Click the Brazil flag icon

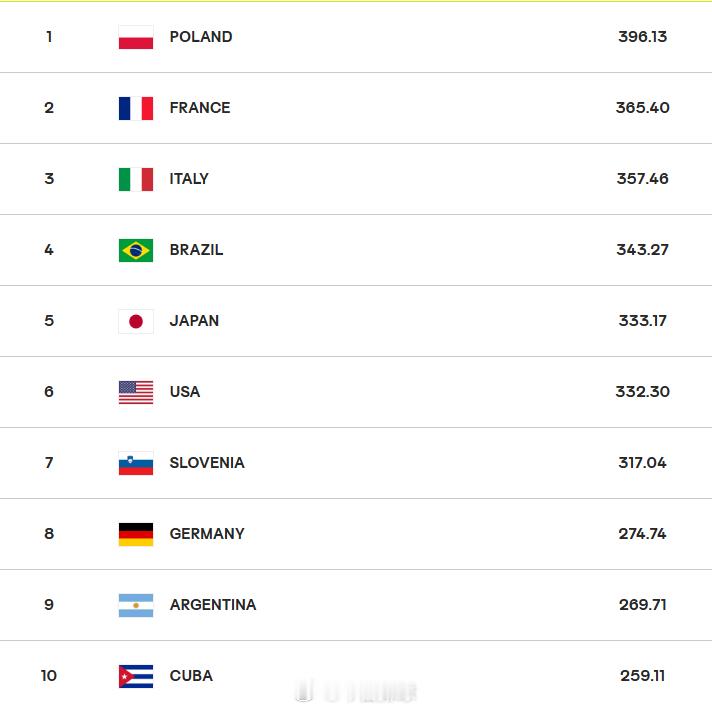(136, 250)
